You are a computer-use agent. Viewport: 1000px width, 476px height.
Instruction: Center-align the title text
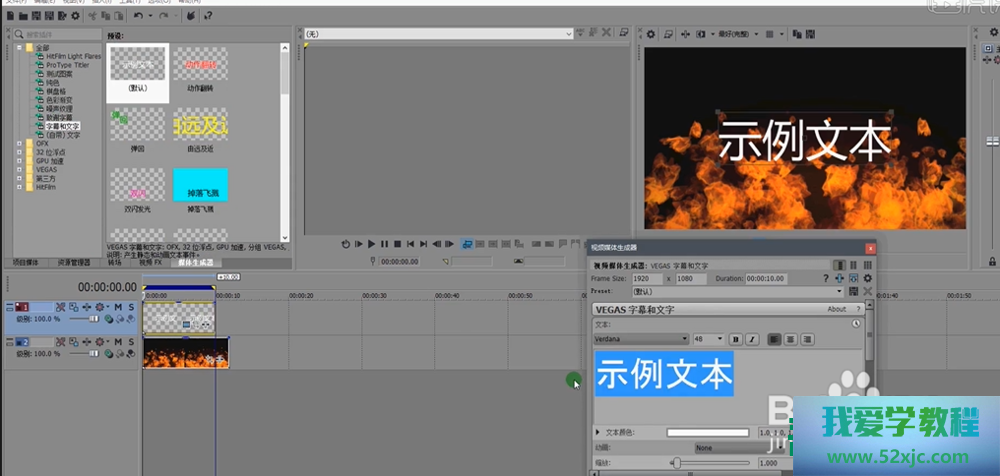[x=791, y=339]
